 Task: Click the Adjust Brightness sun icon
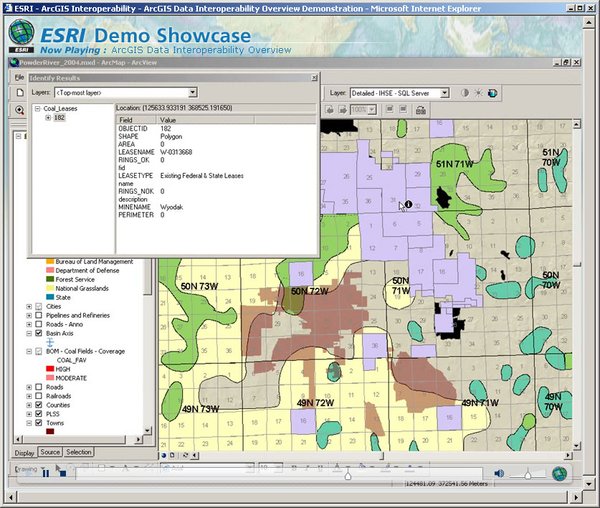(x=479, y=93)
